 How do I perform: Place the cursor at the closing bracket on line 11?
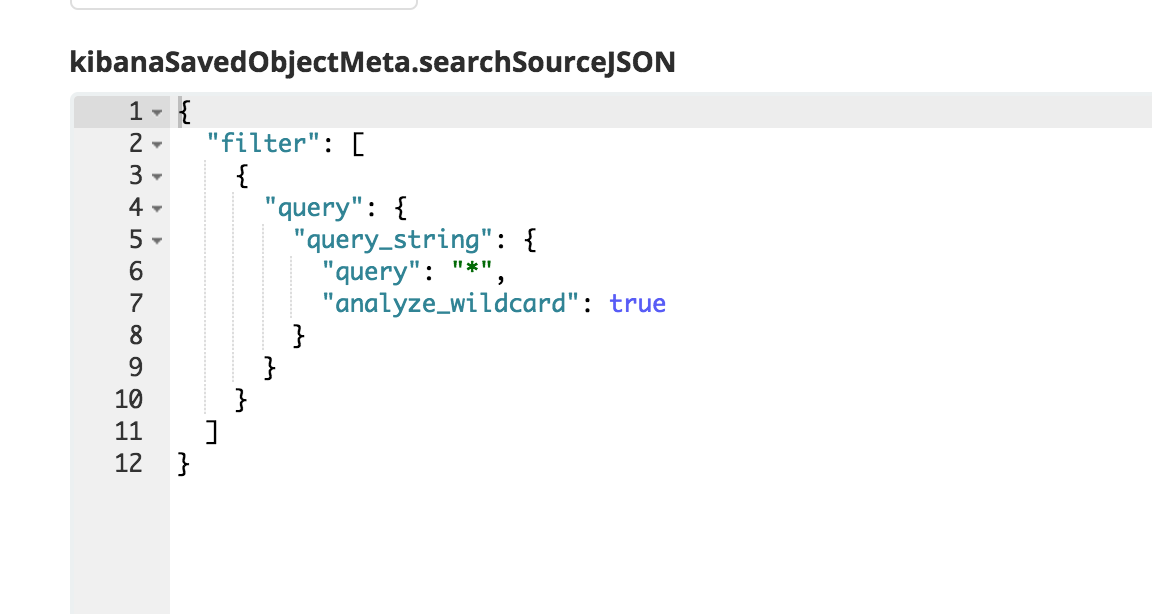[211, 431]
